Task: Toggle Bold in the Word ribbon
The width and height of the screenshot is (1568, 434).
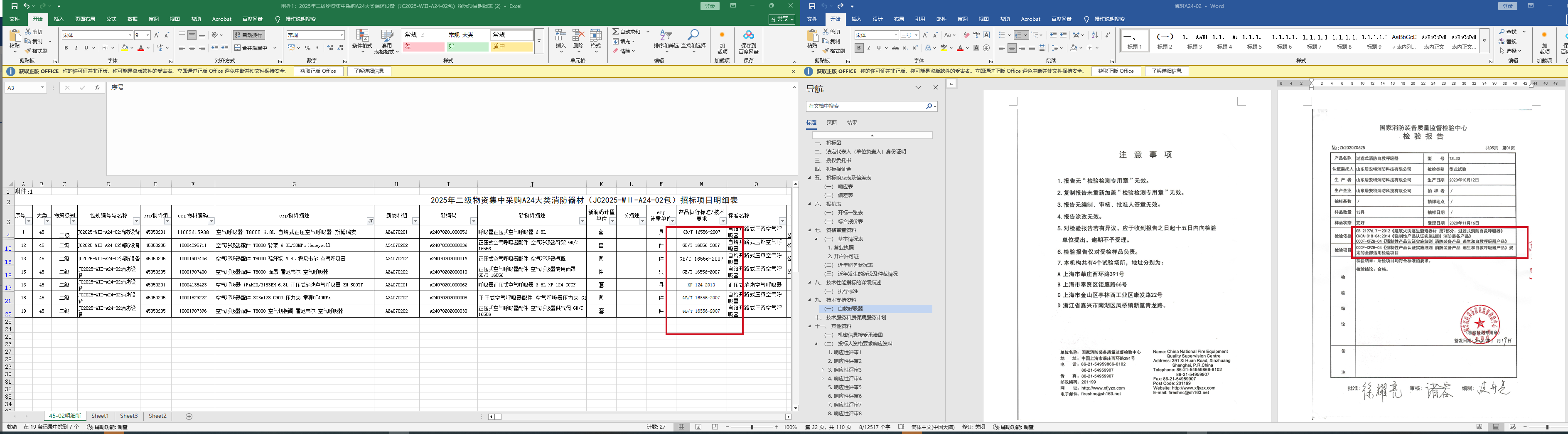Action: click(859, 48)
